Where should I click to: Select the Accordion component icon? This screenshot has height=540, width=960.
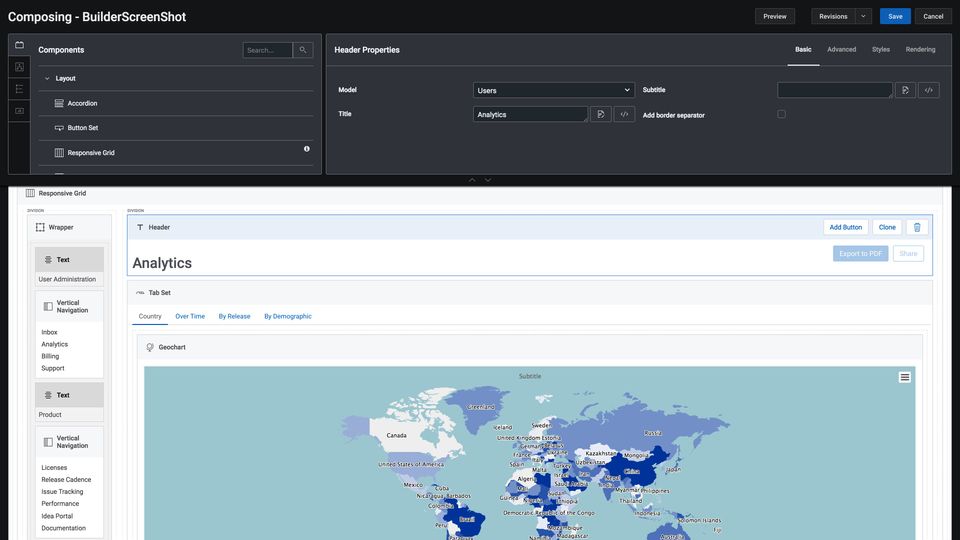[59, 103]
